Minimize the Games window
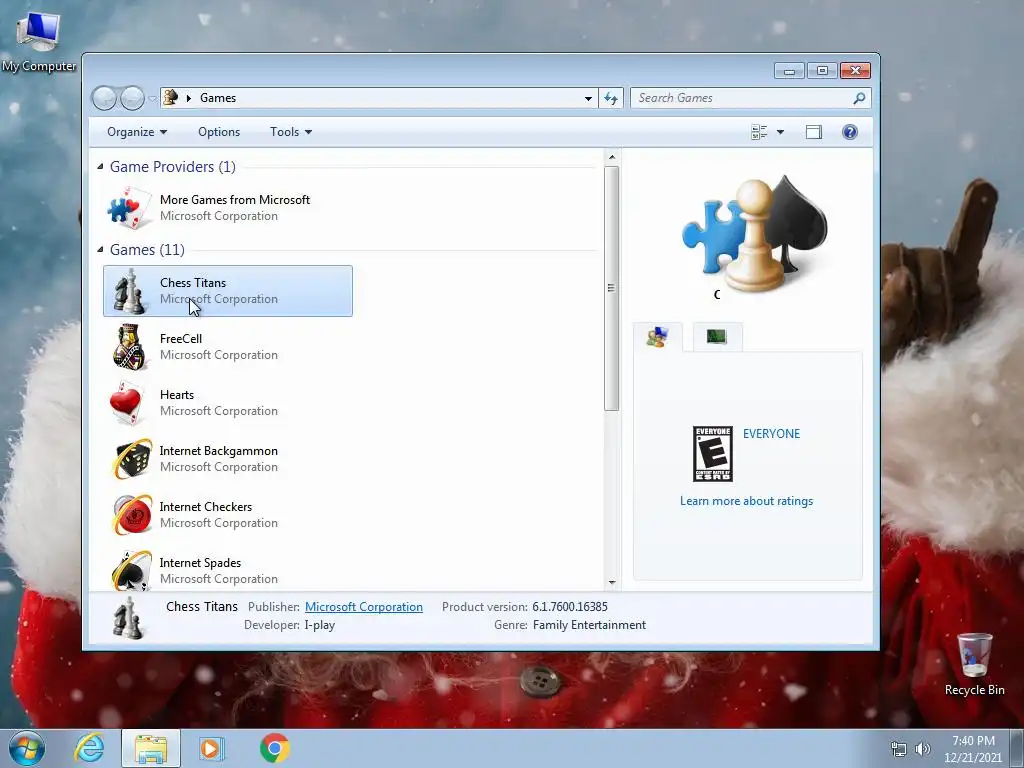 click(790, 71)
